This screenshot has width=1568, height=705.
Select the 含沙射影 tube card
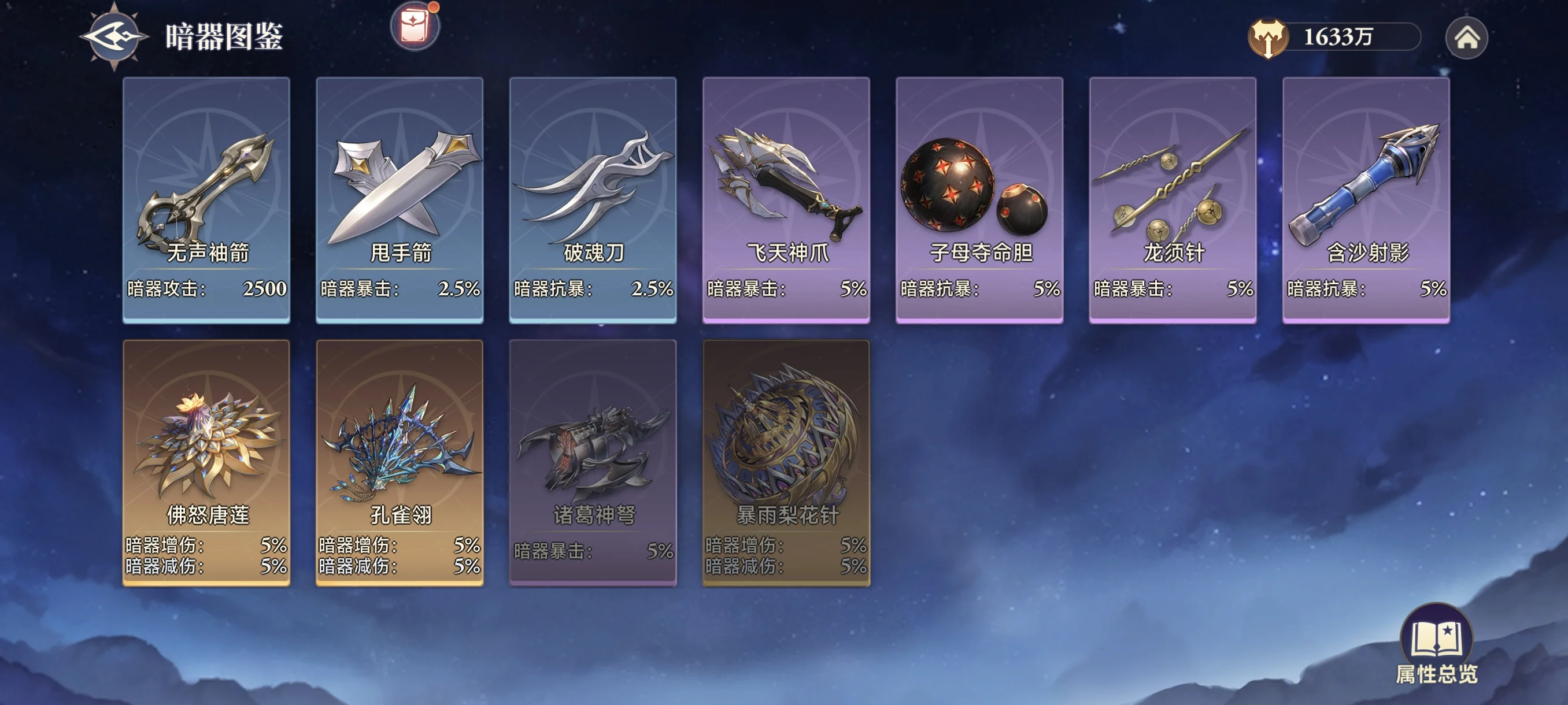click(1366, 200)
